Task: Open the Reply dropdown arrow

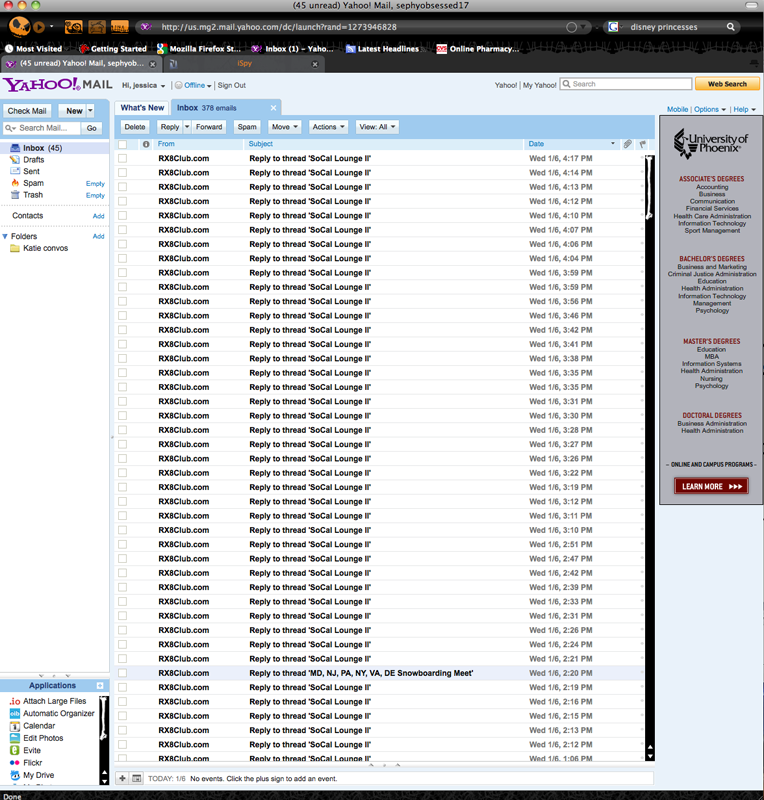Action: click(187, 127)
